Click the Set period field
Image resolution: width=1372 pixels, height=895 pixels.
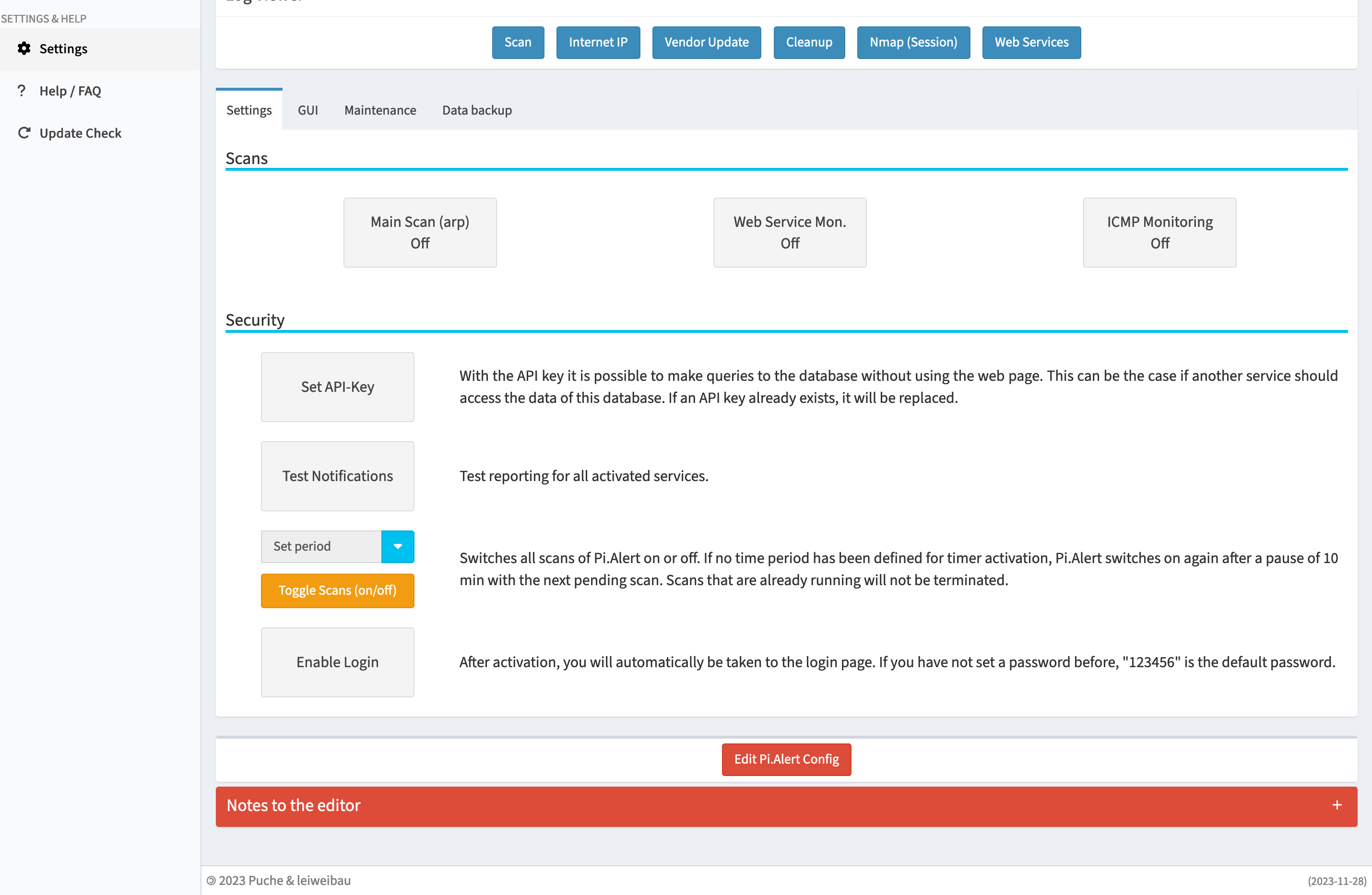coord(321,546)
